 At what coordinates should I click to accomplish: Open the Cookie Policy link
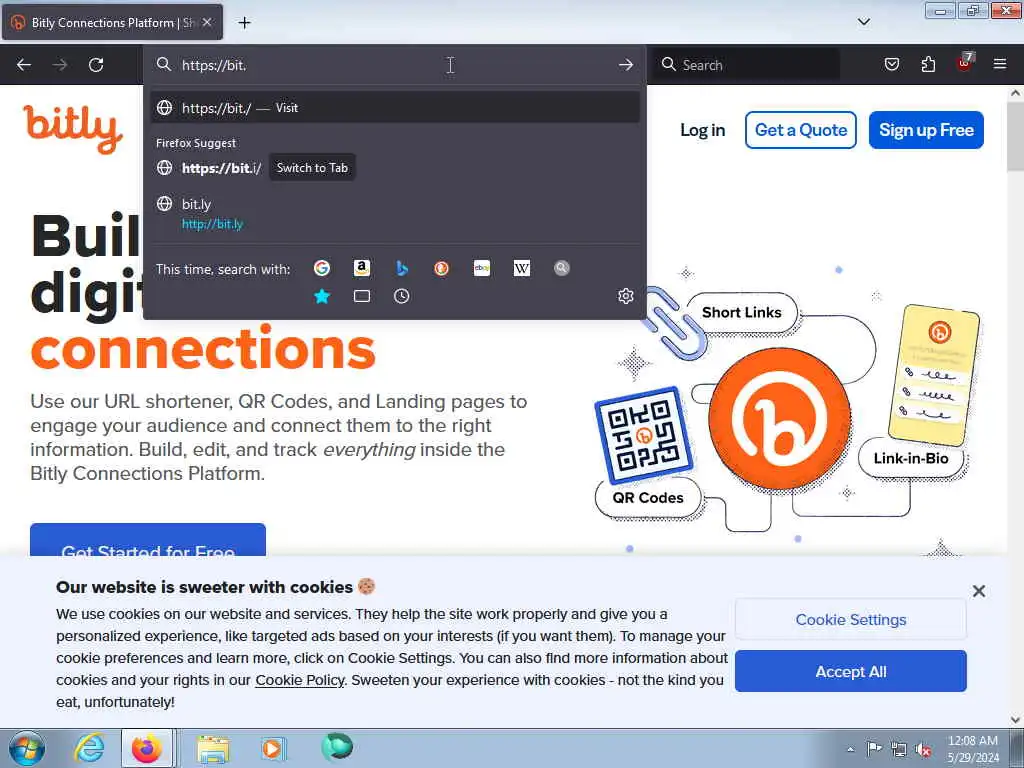coord(300,680)
